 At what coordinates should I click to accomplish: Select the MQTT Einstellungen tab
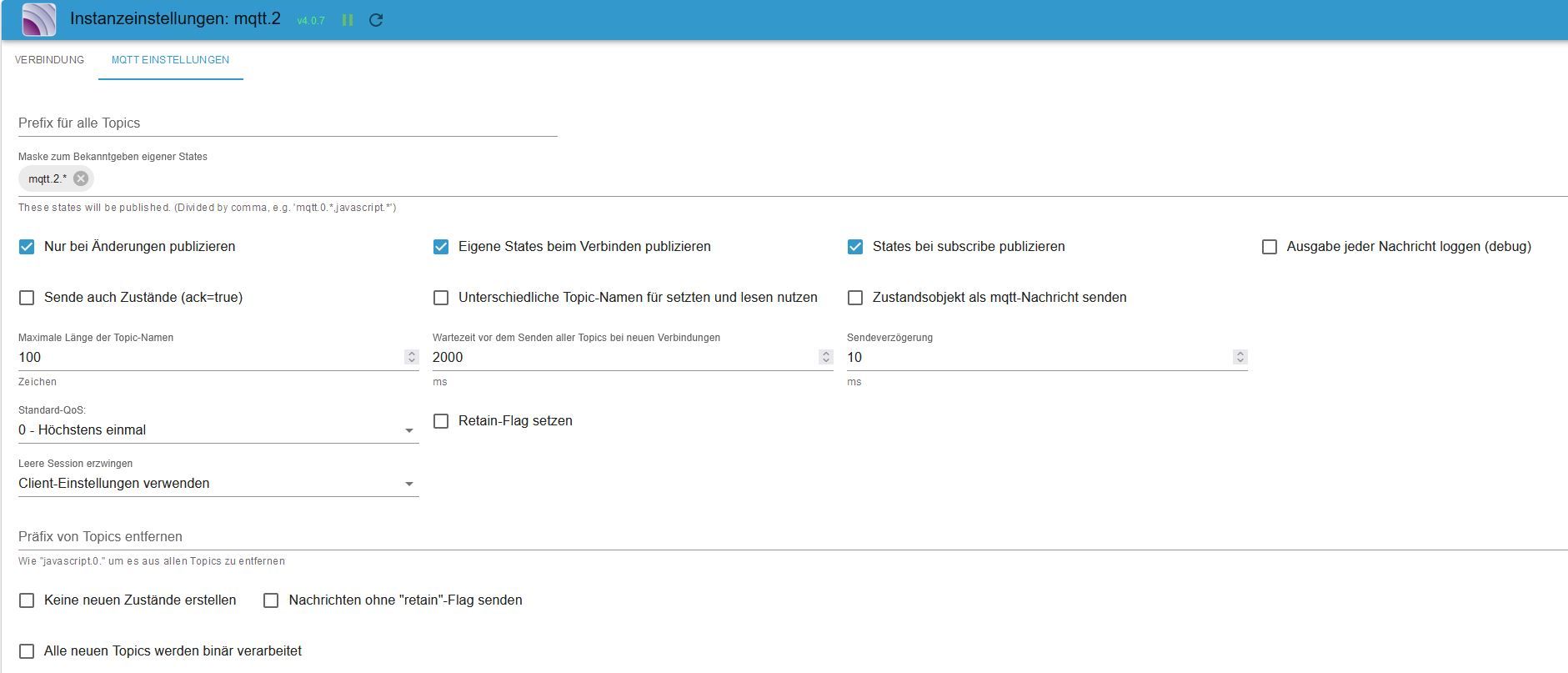click(170, 60)
